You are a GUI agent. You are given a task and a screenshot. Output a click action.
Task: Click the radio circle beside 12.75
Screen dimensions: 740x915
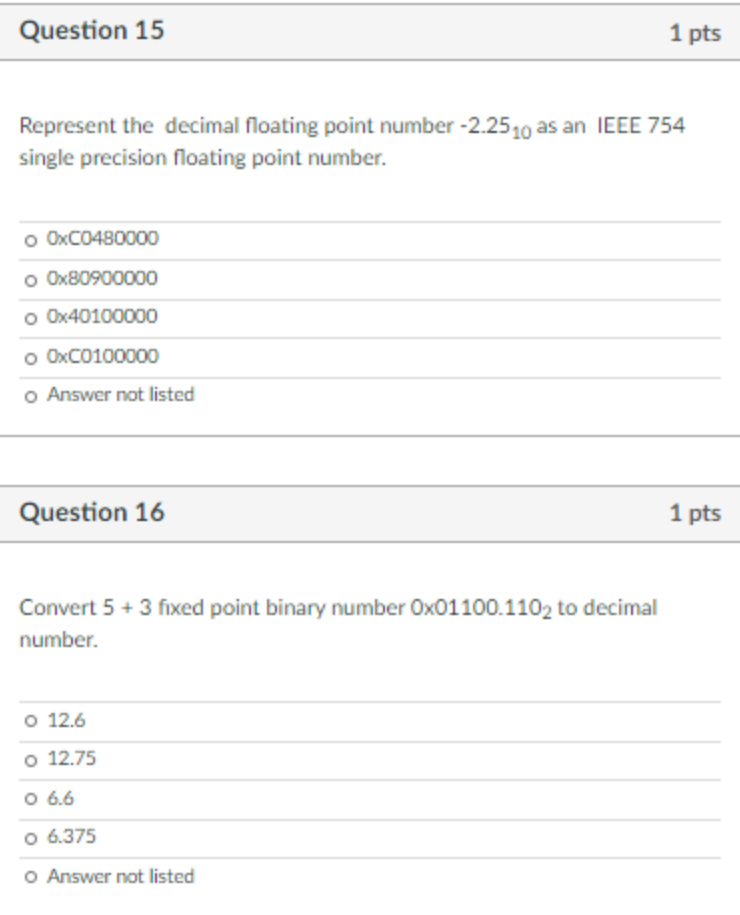30,760
